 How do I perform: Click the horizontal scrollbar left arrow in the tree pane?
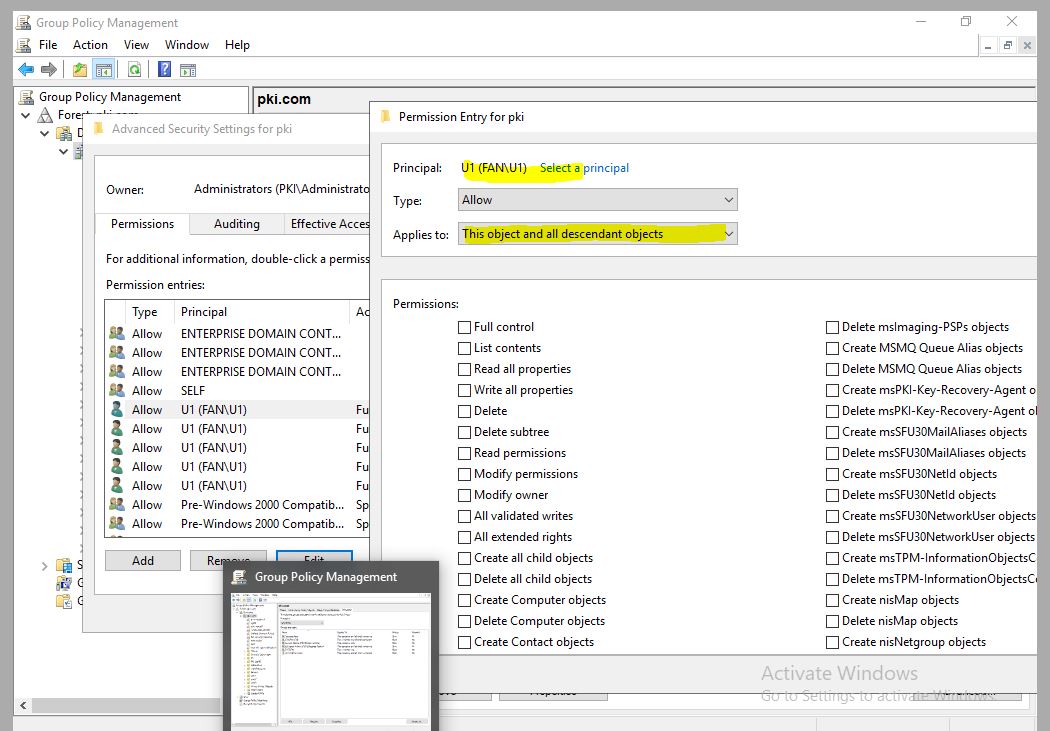click(x=23, y=706)
